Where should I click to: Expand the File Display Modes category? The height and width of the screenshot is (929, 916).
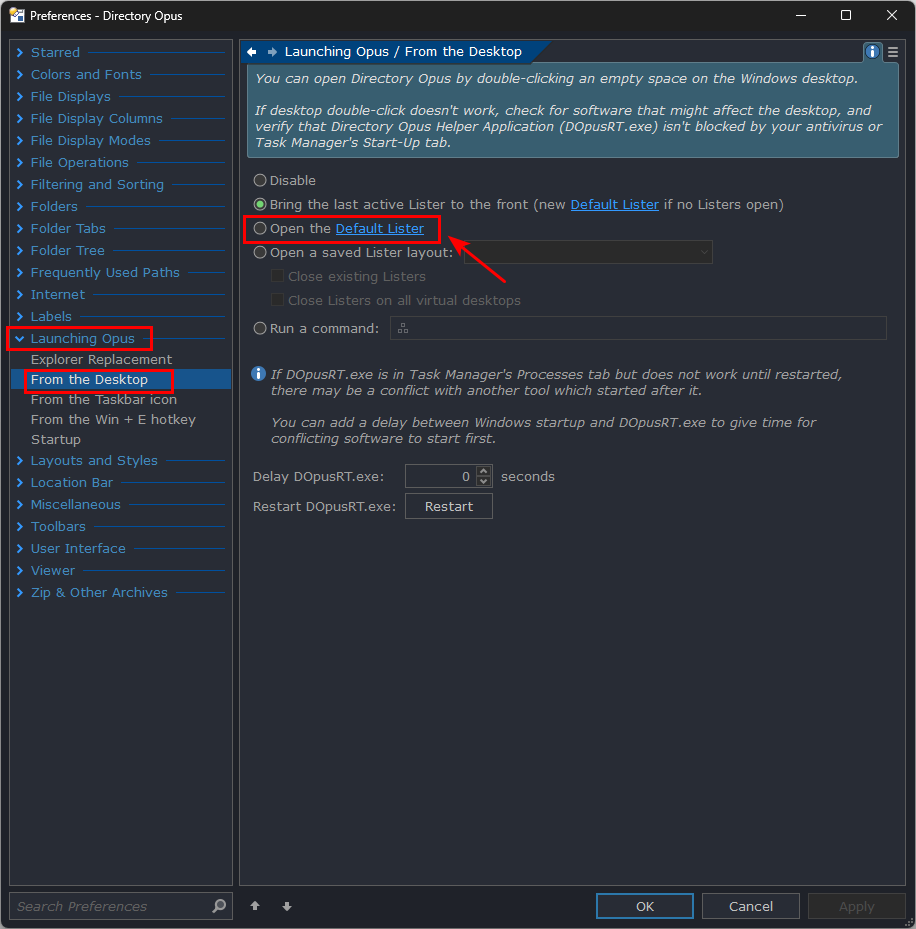[20, 140]
